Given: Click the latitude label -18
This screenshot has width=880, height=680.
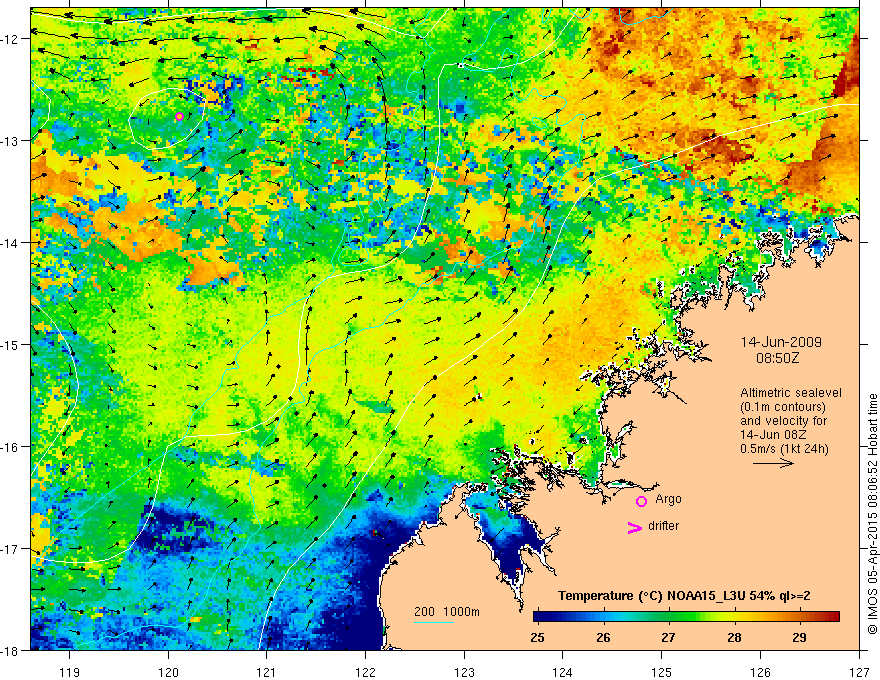Looking at the screenshot, I should pyautogui.click(x=11, y=650).
